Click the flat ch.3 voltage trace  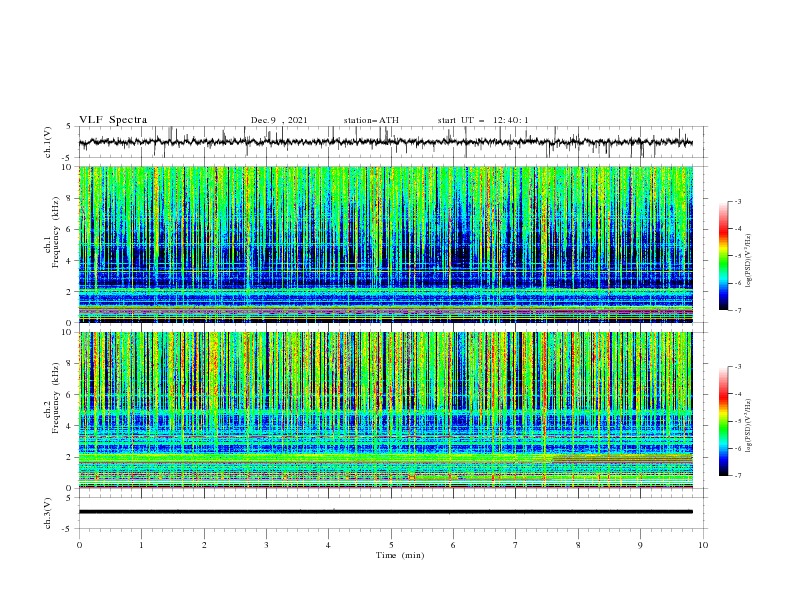385,512
